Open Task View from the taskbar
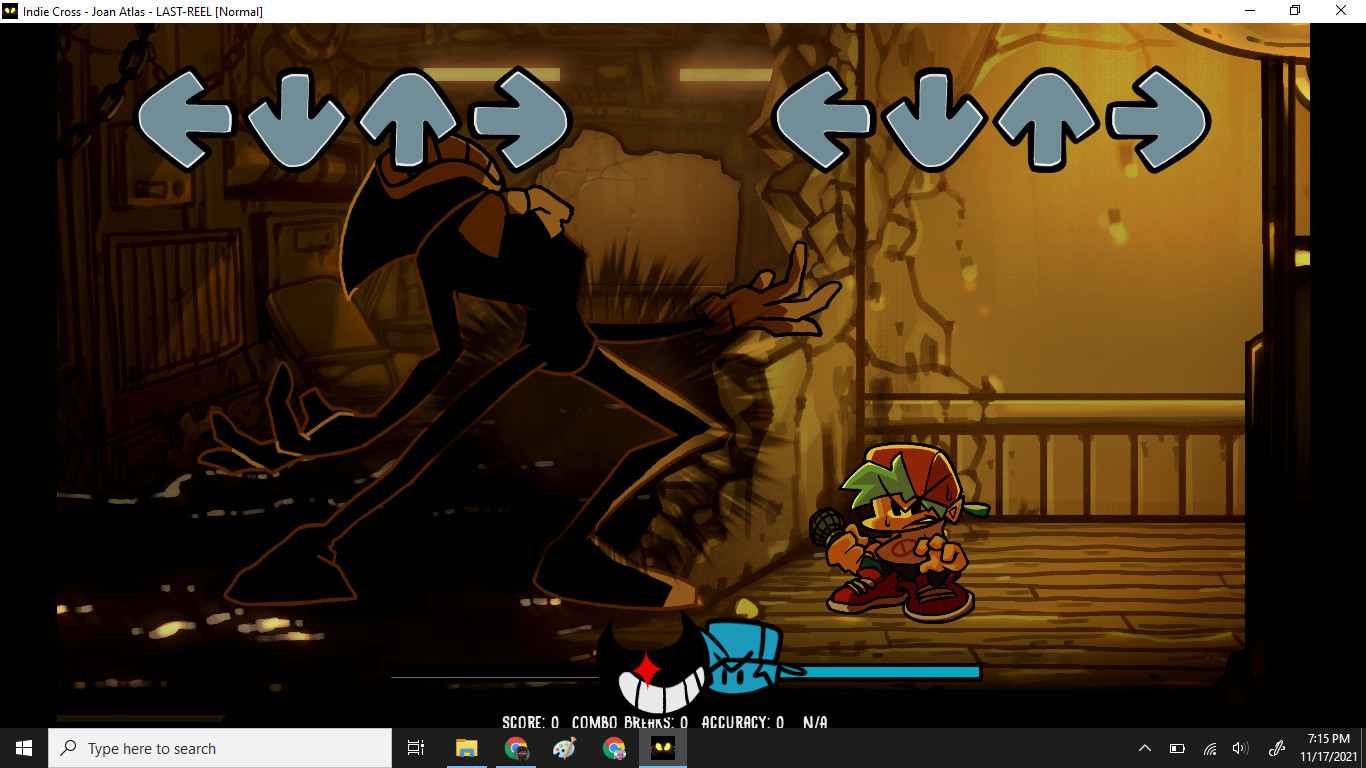Image resolution: width=1366 pixels, height=768 pixels. [416, 748]
